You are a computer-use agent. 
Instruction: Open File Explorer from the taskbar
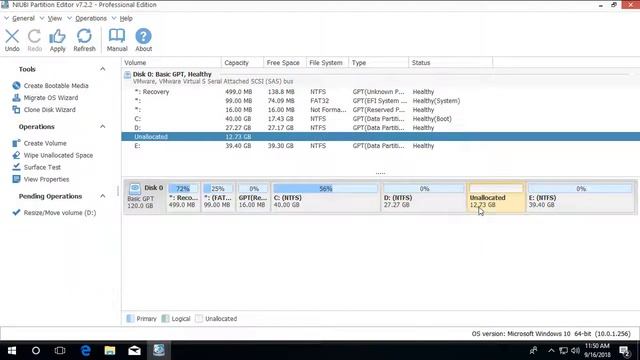tap(110, 351)
